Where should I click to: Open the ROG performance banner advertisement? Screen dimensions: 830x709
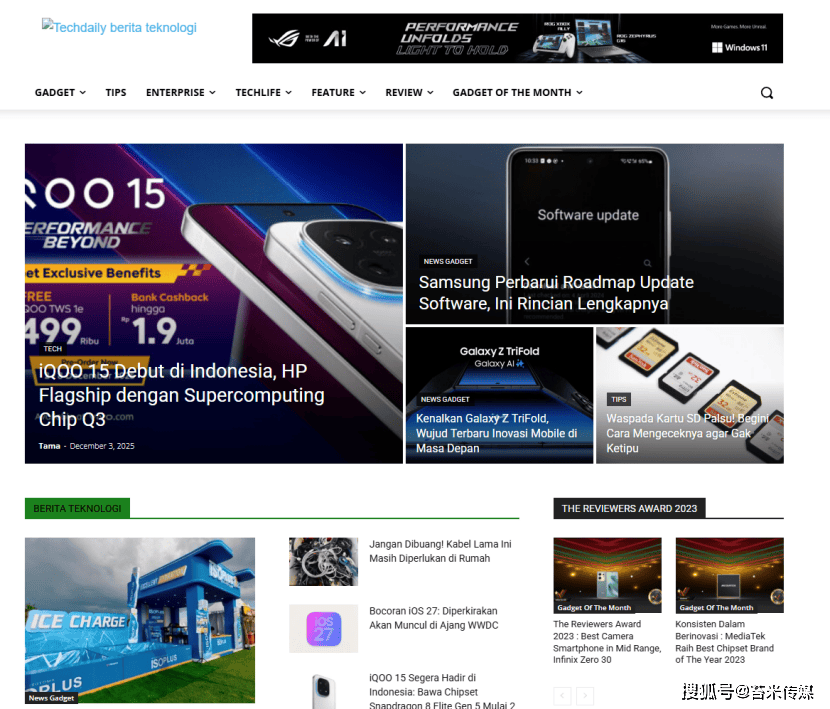517,38
